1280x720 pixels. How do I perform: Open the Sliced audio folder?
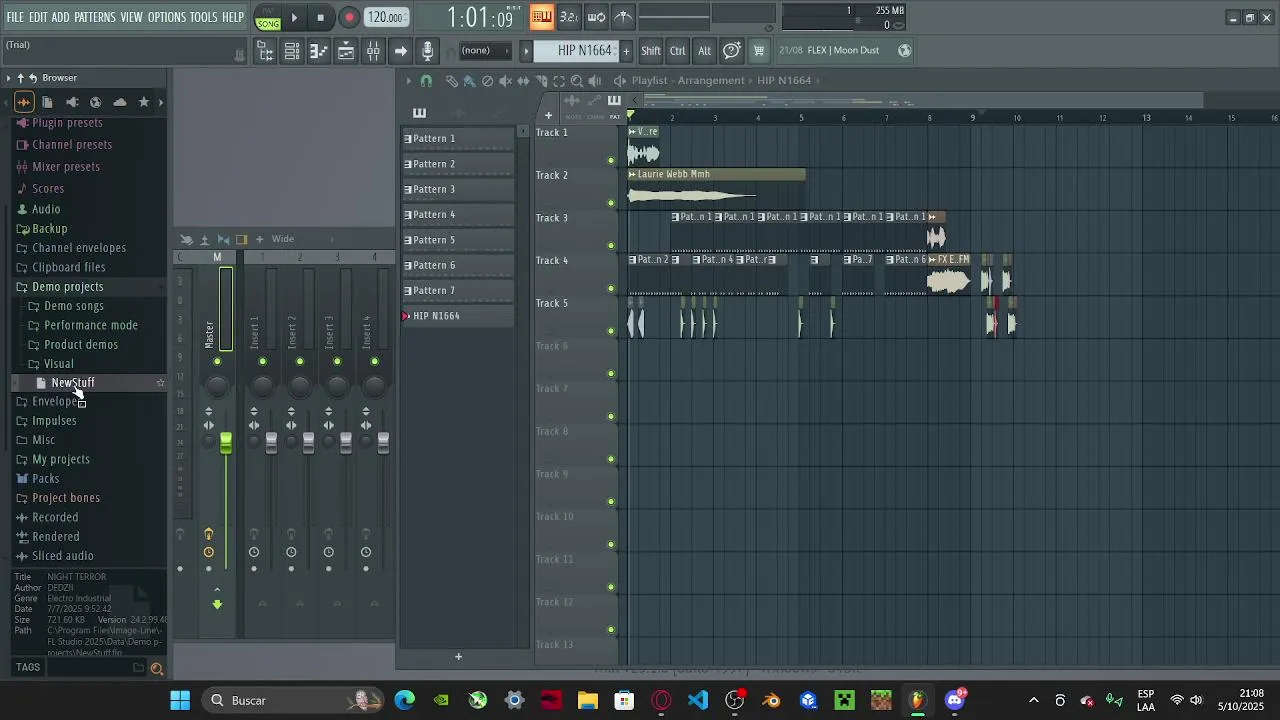pyautogui.click(x=62, y=556)
